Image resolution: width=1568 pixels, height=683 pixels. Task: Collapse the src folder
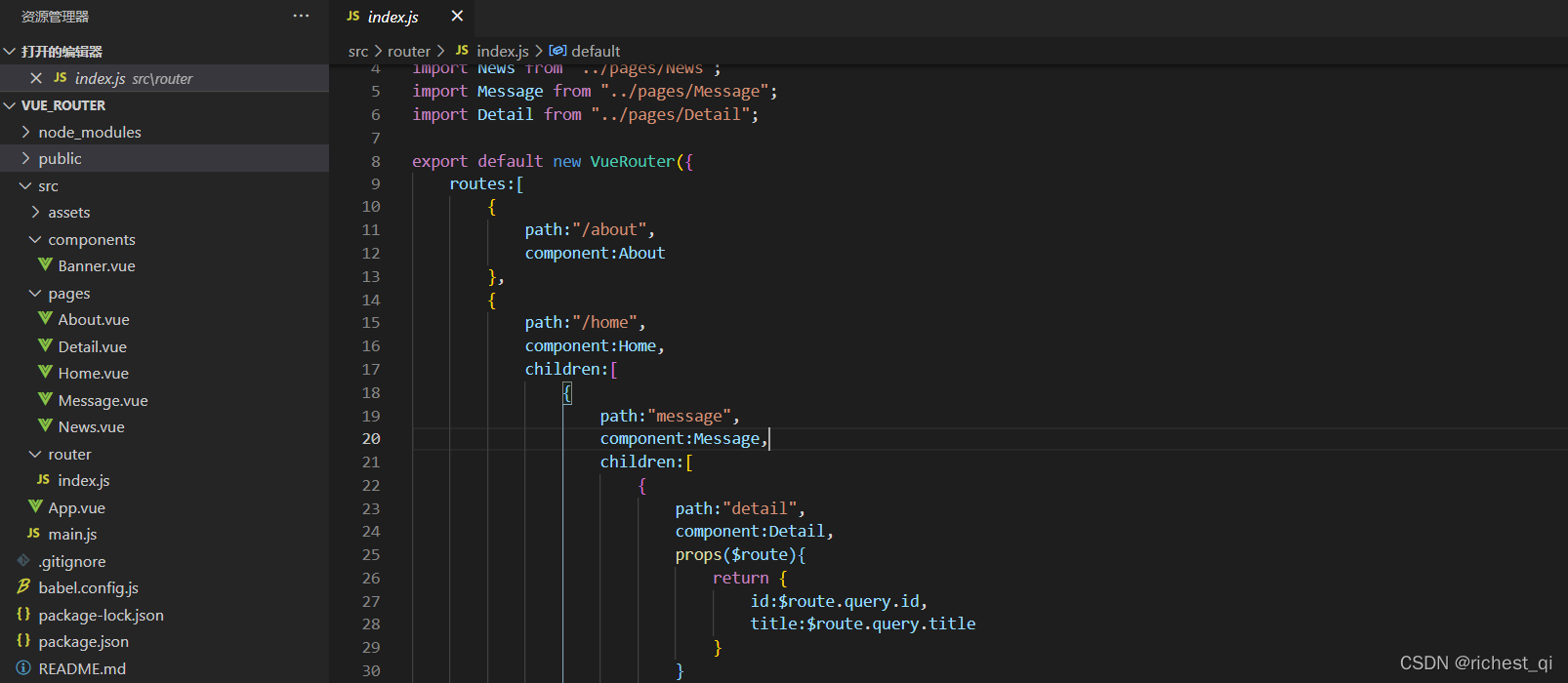(x=25, y=185)
